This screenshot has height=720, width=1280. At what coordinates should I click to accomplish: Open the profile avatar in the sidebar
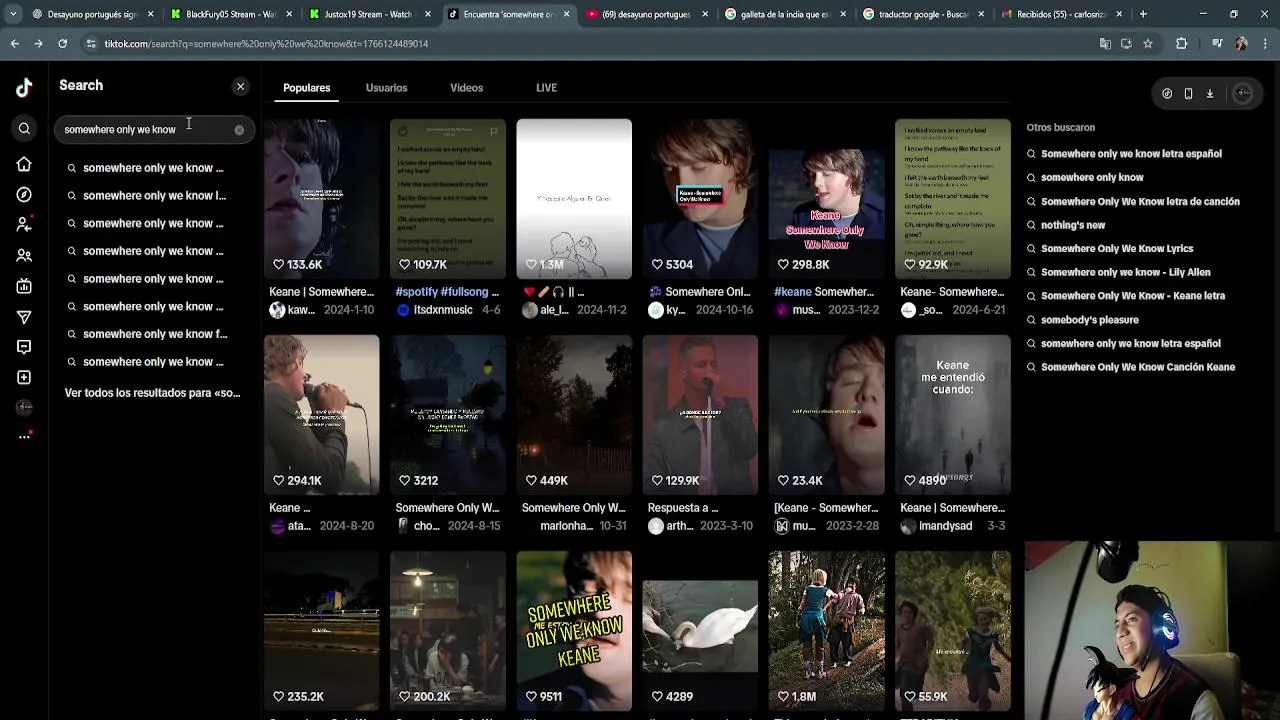[24, 407]
